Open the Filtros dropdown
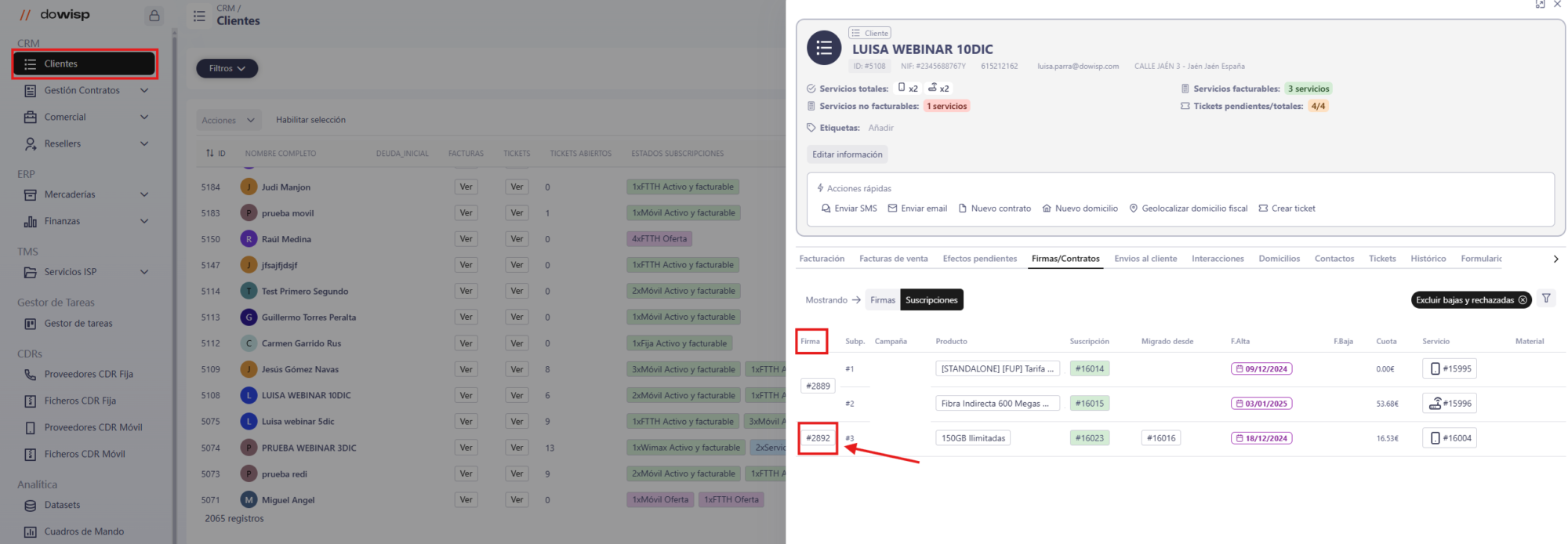The height and width of the screenshot is (544, 1568). (x=227, y=68)
